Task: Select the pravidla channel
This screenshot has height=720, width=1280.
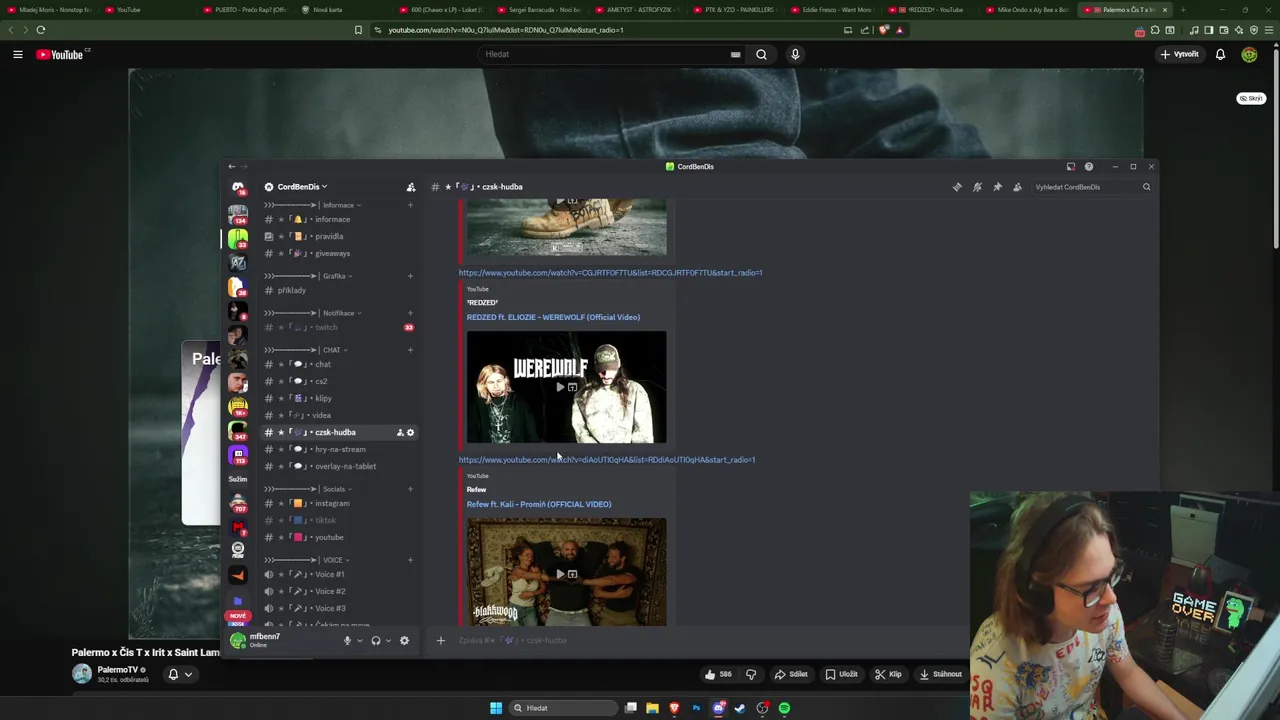Action: [x=340, y=236]
